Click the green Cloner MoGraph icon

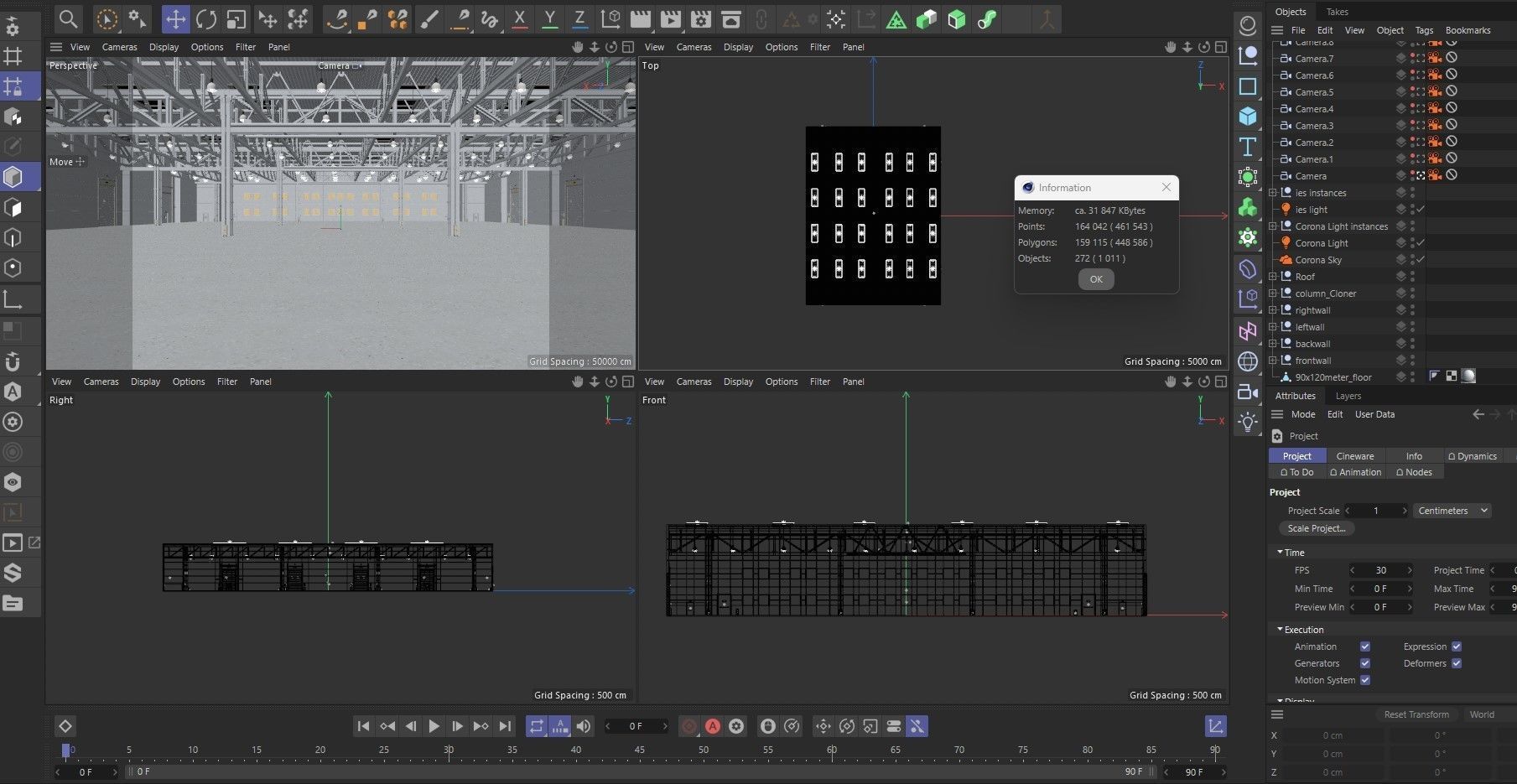coord(1248,207)
